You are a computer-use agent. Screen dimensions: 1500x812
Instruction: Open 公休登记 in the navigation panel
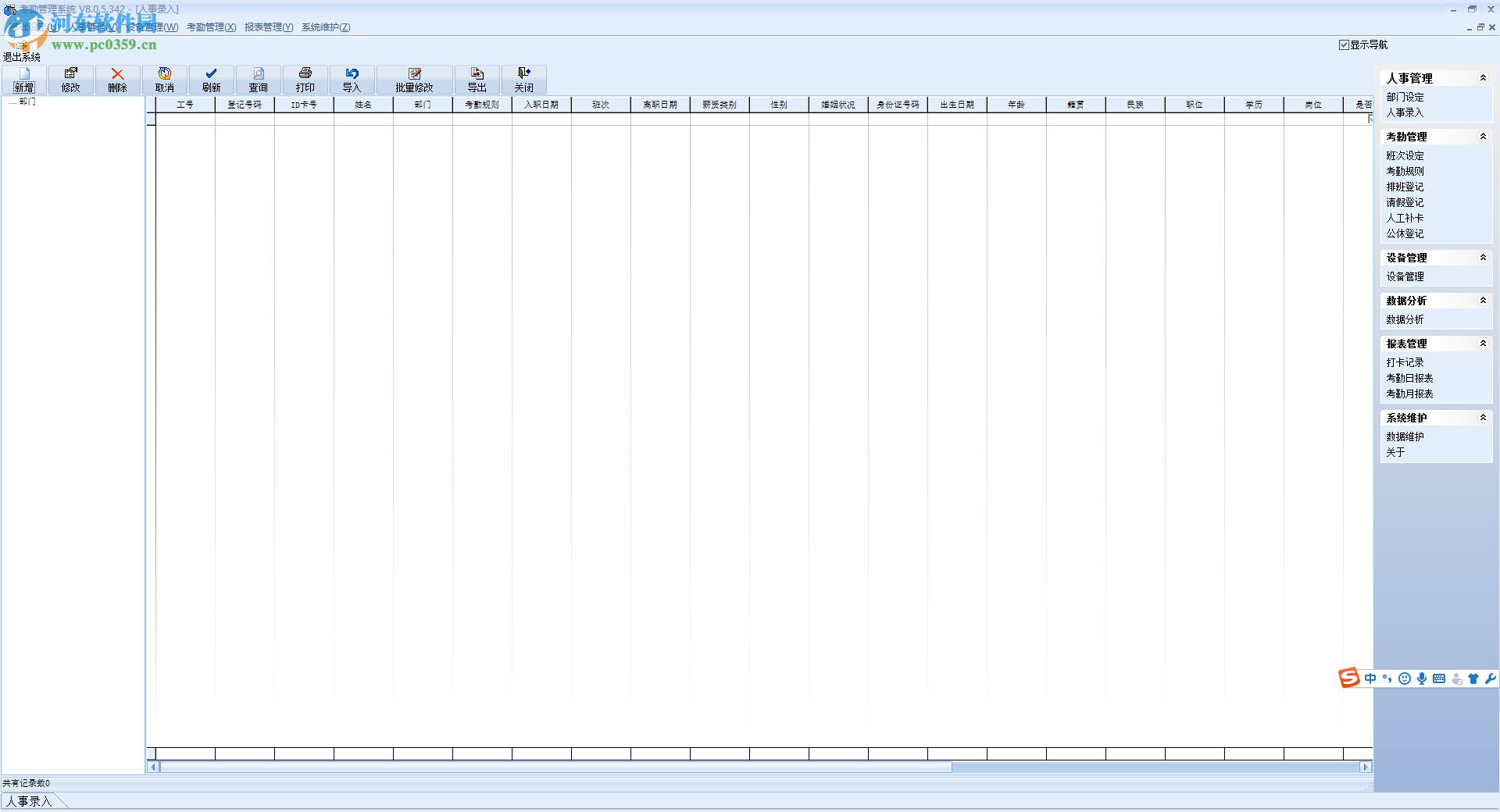tap(1405, 234)
